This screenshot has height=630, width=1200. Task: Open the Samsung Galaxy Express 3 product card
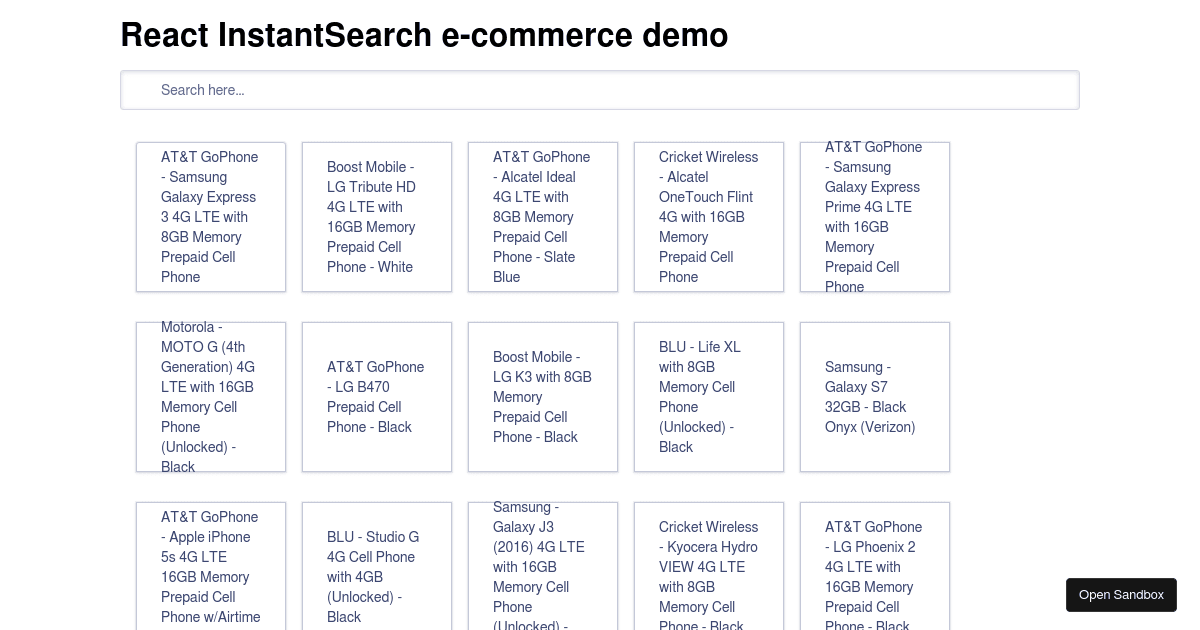211,217
